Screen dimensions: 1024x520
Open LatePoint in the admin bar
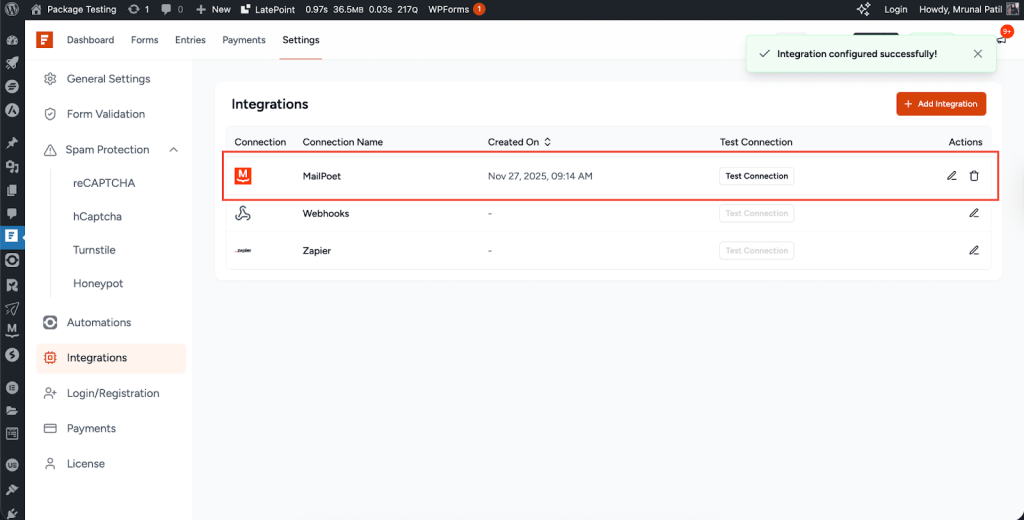click(268, 10)
